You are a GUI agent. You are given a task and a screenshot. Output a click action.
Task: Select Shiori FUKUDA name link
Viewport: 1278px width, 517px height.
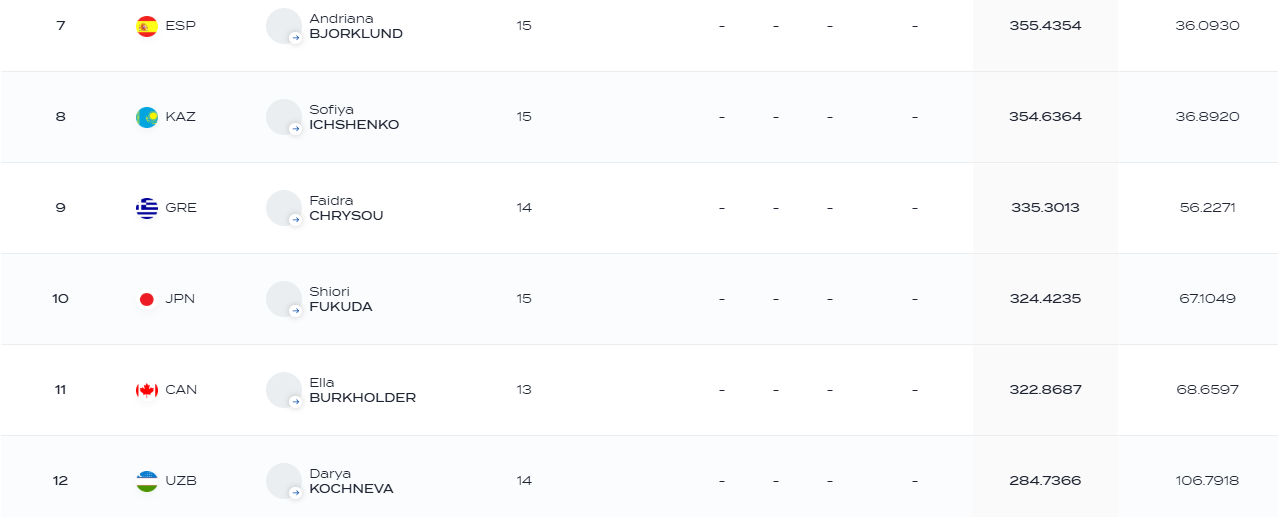[341, 299]
